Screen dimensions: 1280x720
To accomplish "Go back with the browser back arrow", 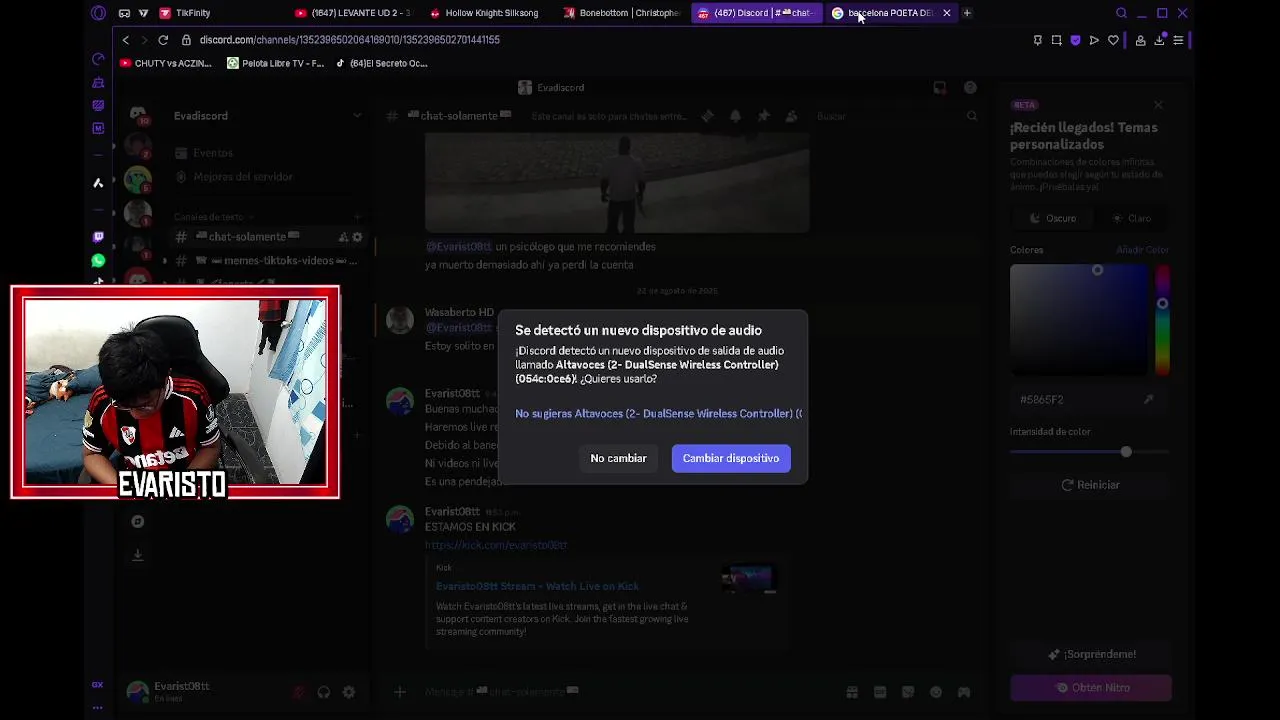I will [x=125, y=40].
